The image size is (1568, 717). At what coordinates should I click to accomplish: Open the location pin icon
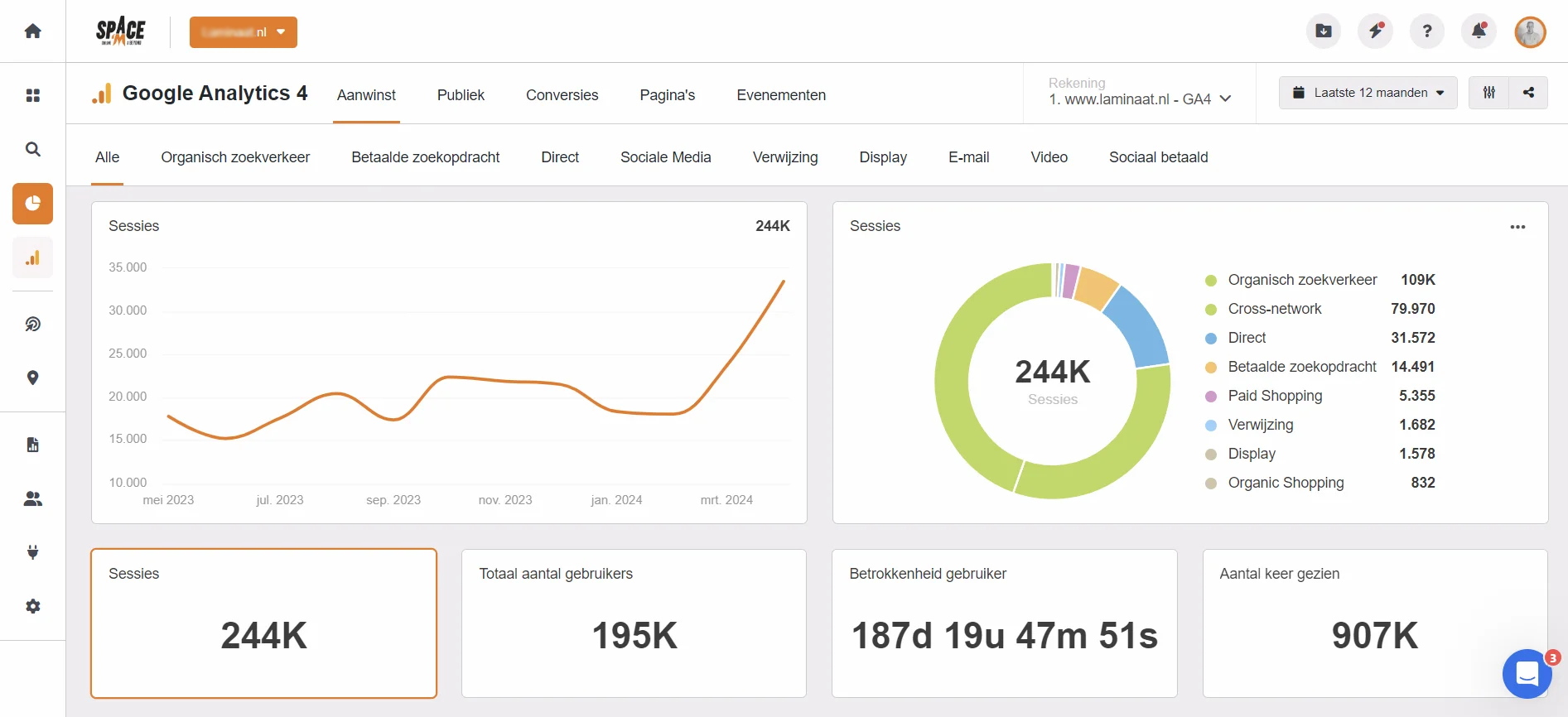coord(32,378)
